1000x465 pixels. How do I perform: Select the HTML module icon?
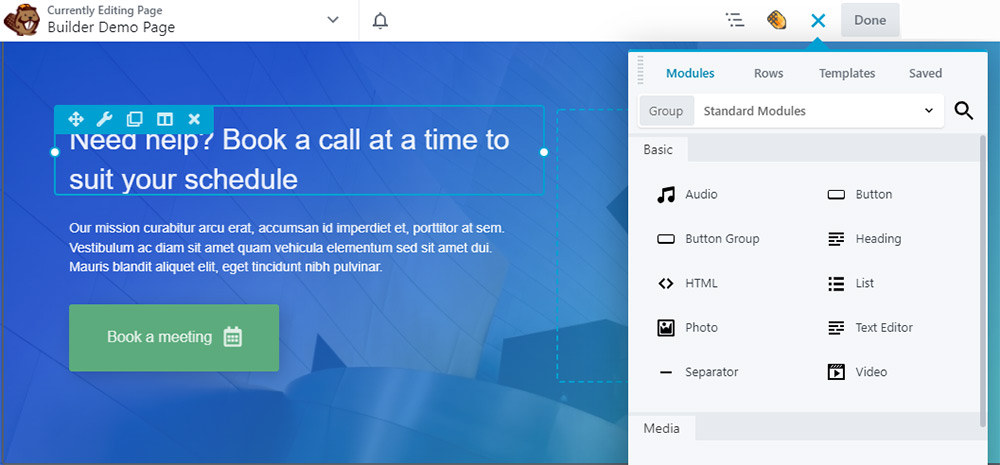click(x=666, y=283)
